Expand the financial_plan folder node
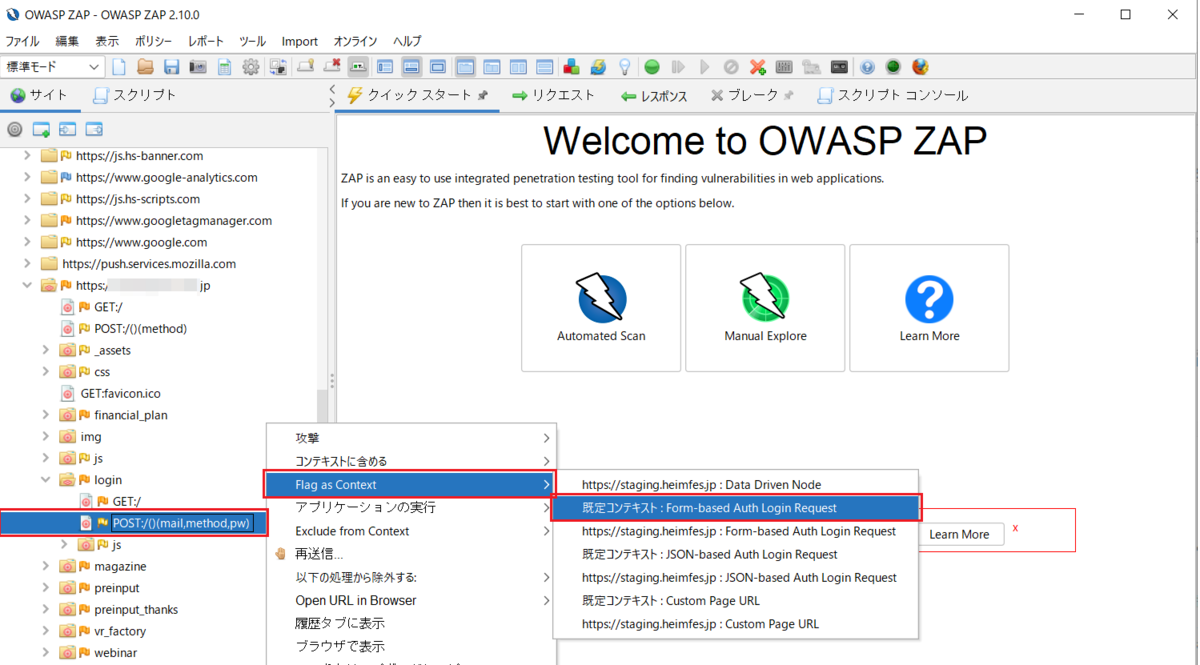1200x665 pixels. pos(46,415)
